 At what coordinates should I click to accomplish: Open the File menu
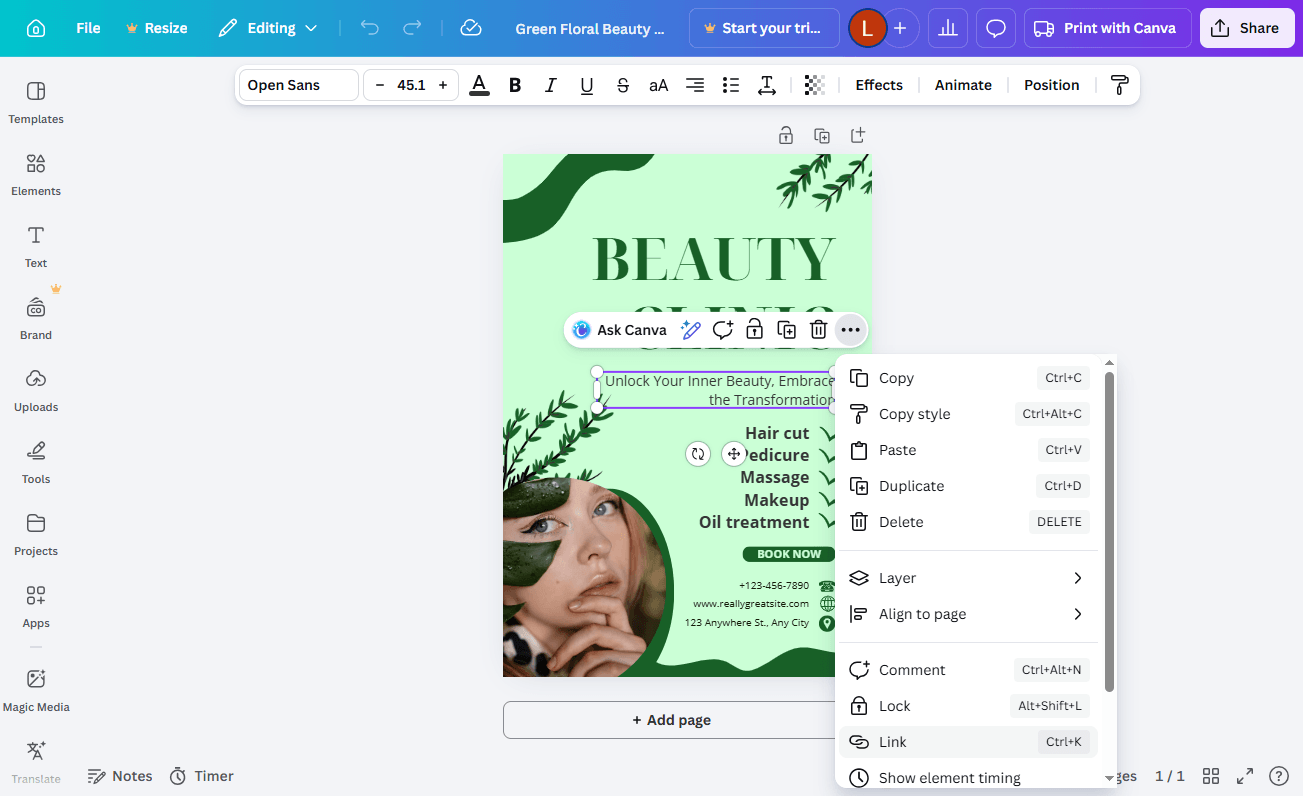tap(87, 28)
